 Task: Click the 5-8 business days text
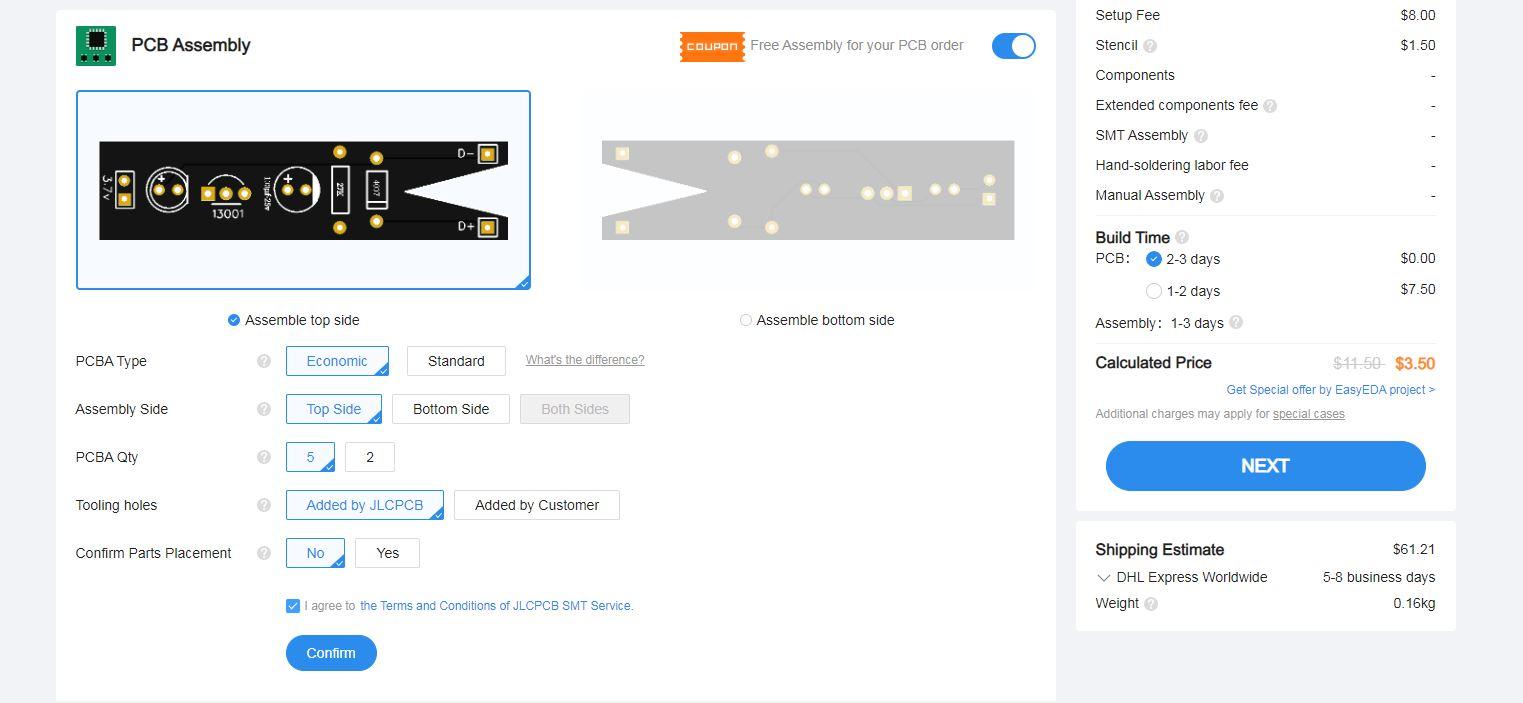pyautogui.click(x=1379, y=577)
